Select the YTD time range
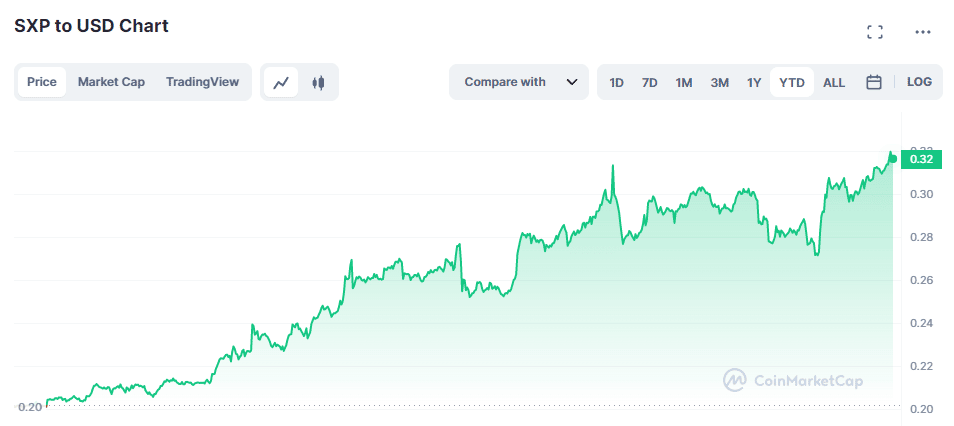Viewport: 954px width, 426px height. [792, 82]
